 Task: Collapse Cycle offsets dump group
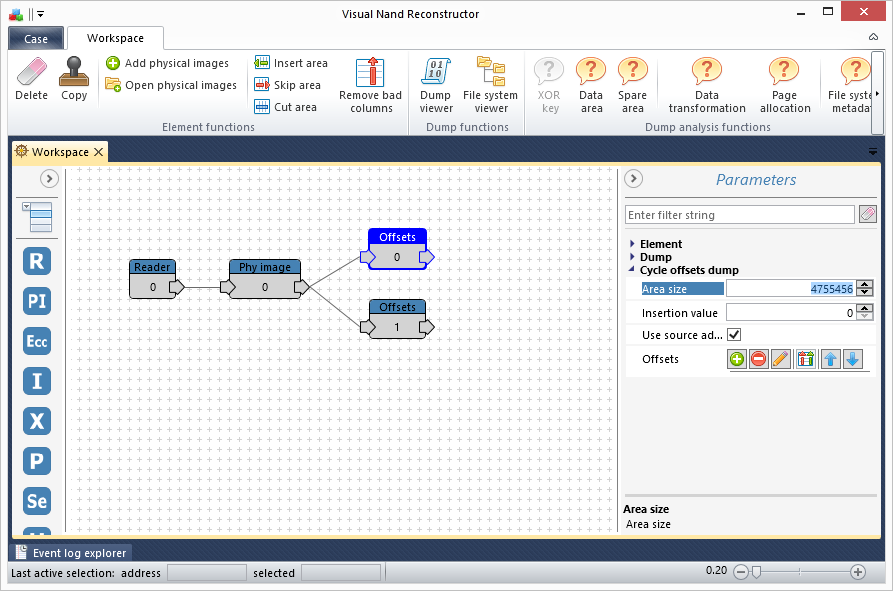(x=632, y=269)
